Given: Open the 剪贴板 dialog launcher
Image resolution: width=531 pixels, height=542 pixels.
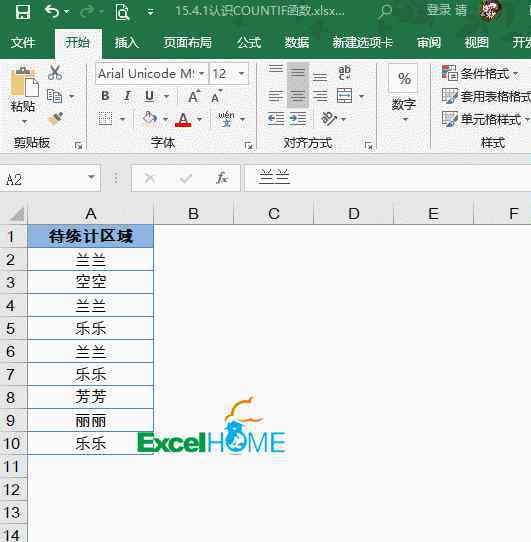Looking at the screenshot, I should click(78, 146).
